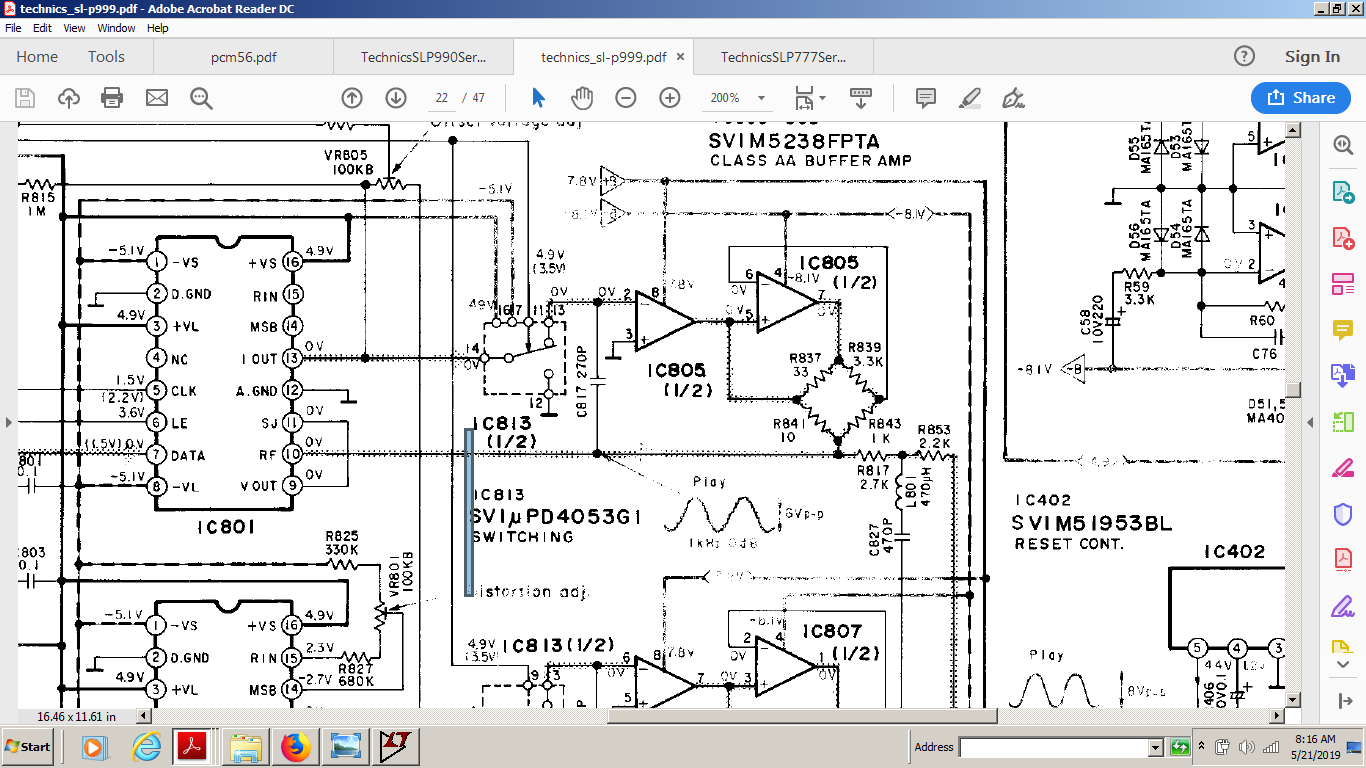This screenshot has height=768, width=1366.
Task: Open the Windows Start button
Action: click(x=28, y=747)
